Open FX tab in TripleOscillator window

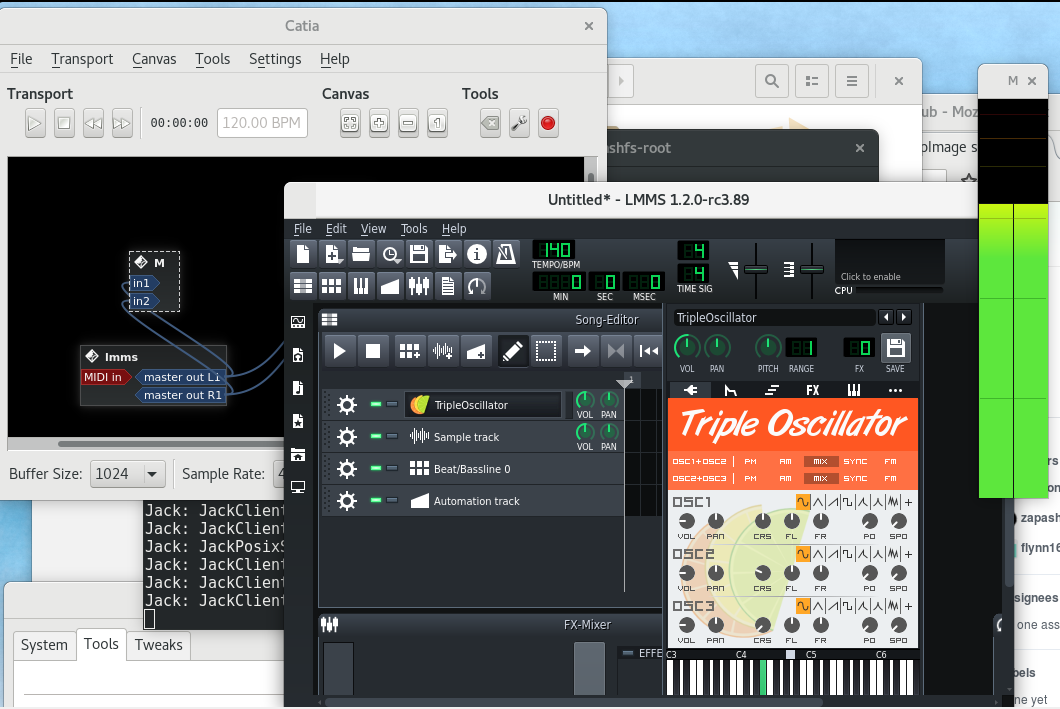click(813, 390)
